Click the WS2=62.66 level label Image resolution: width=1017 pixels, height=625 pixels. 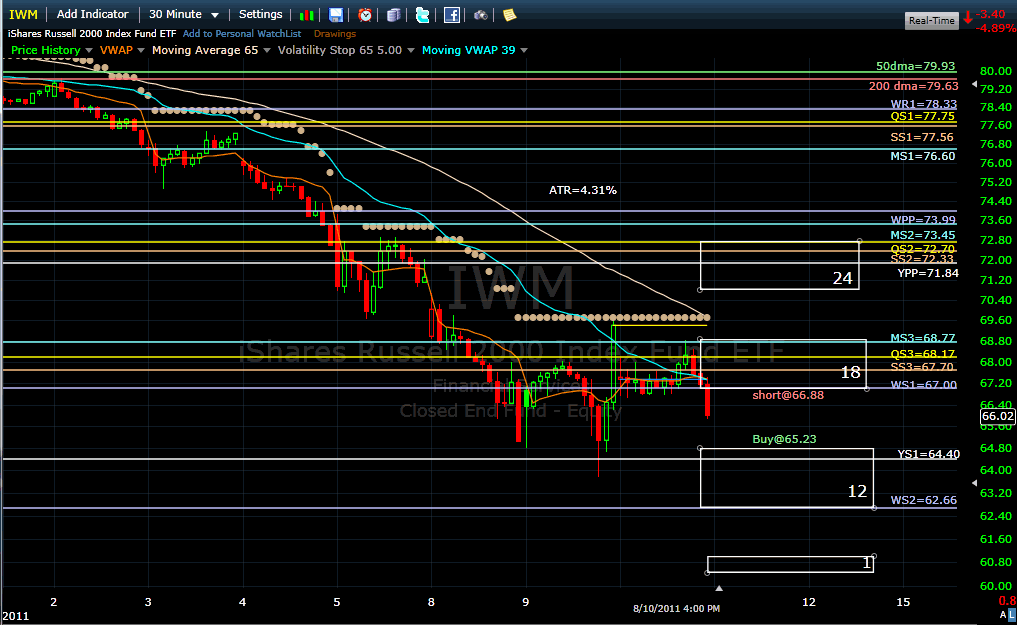(x=923, y=500)
